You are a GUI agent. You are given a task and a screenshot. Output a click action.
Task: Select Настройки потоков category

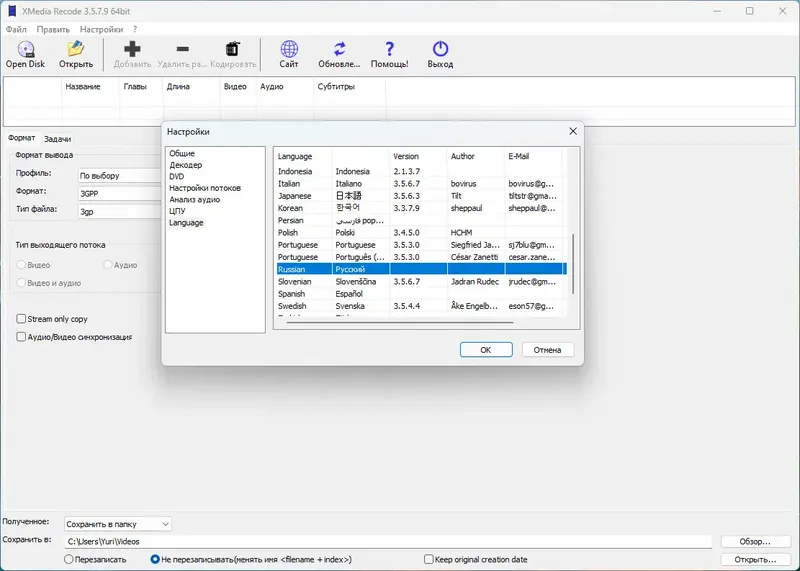point(205,188)
